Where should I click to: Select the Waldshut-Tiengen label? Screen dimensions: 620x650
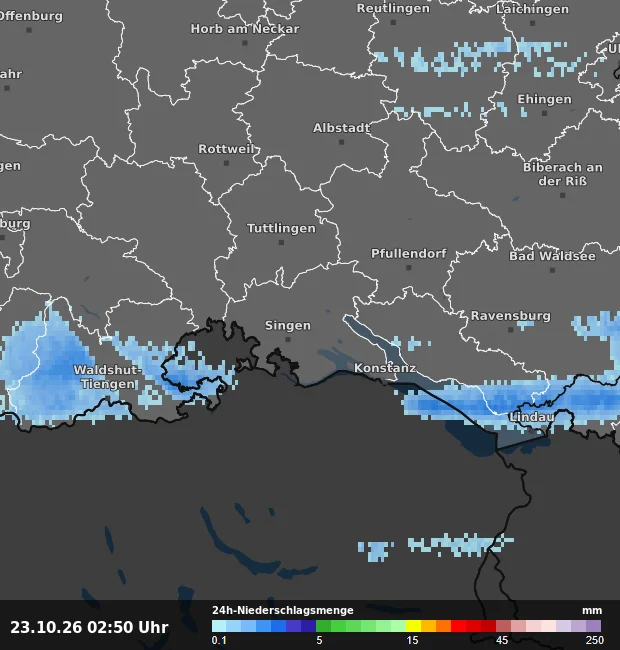[x=108, y=377]
